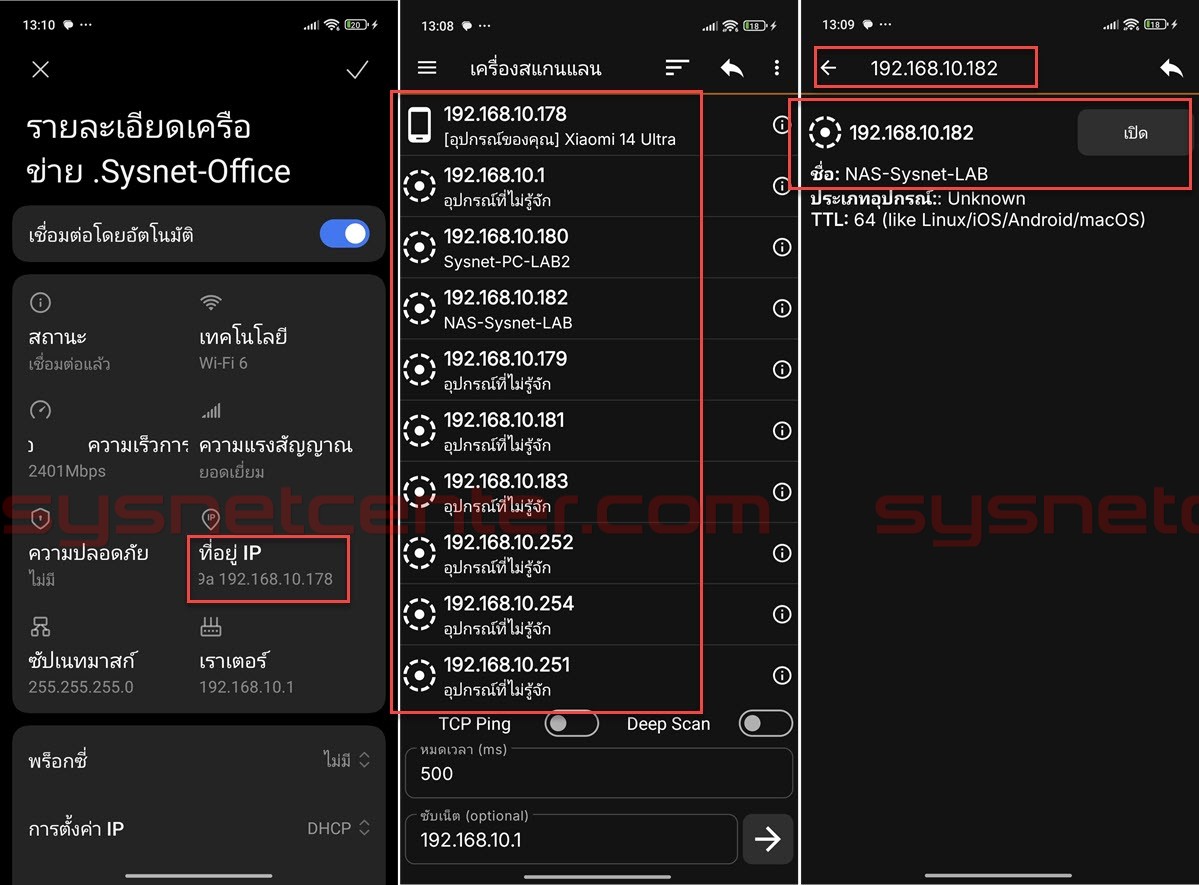Viewport: 1199px width, 885px height.
Task: Open the 192.168.10.181 row
Action: click(x=599, y=431)
